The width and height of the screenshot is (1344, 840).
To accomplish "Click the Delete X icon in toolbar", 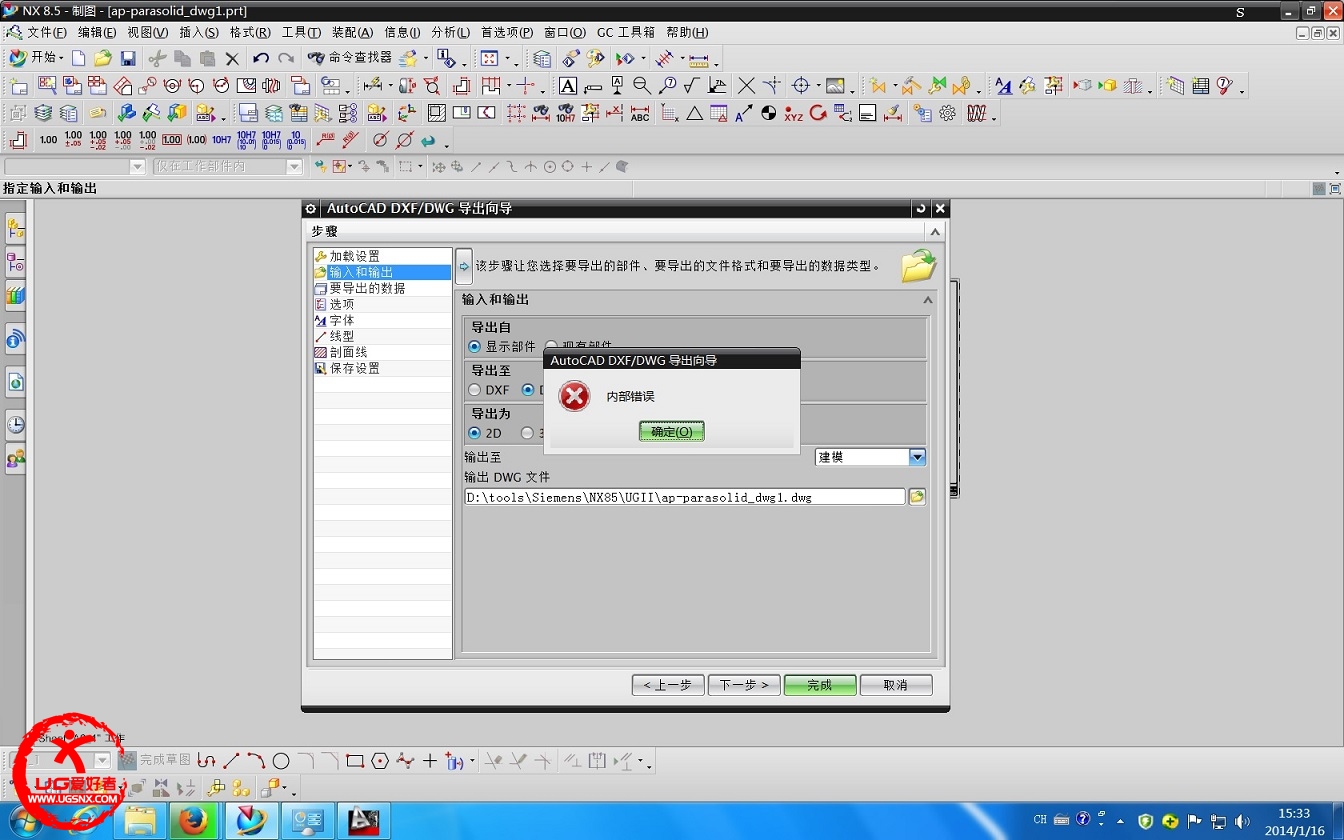I will [232, 59].
